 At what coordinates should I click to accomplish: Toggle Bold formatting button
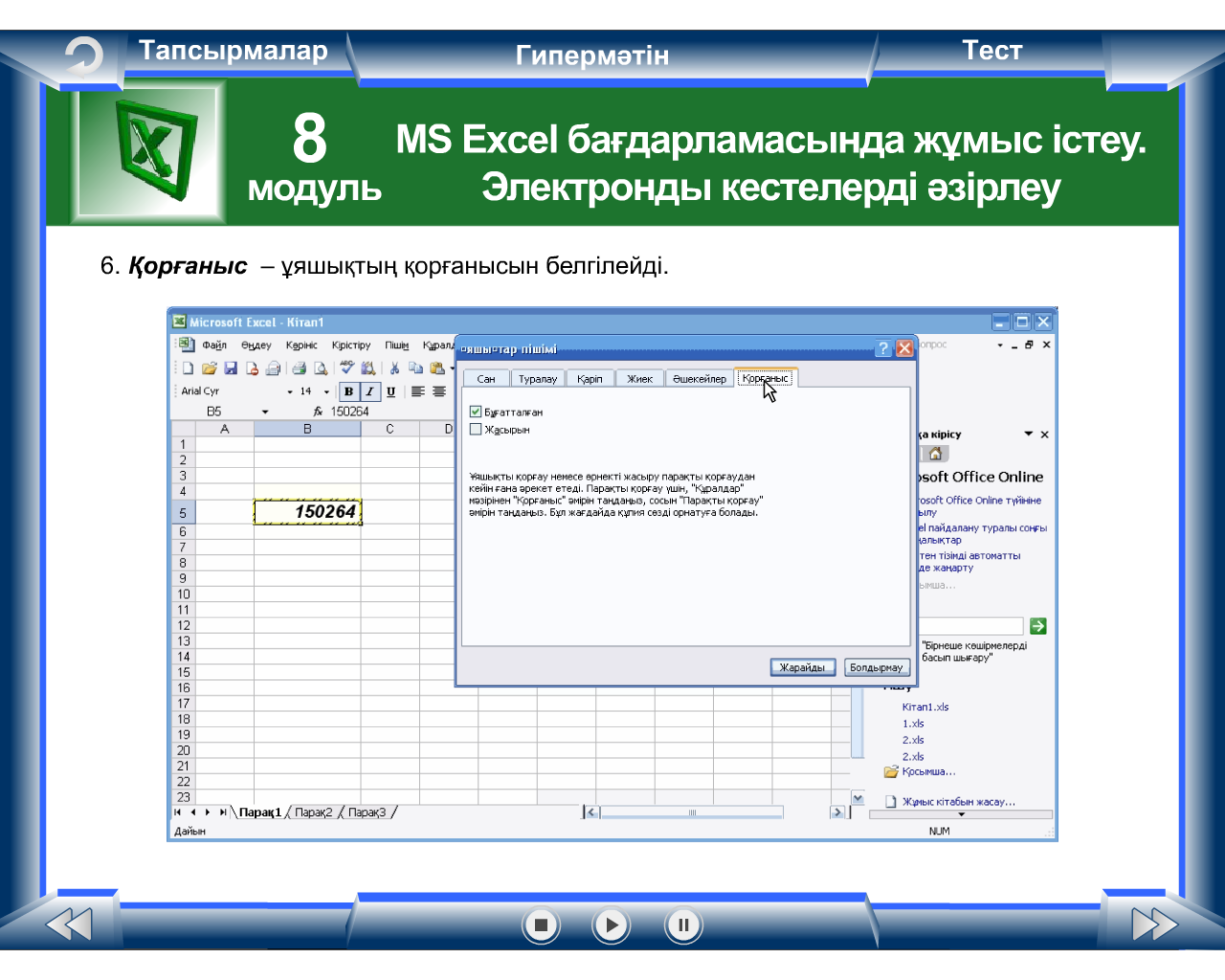[348, 391]
